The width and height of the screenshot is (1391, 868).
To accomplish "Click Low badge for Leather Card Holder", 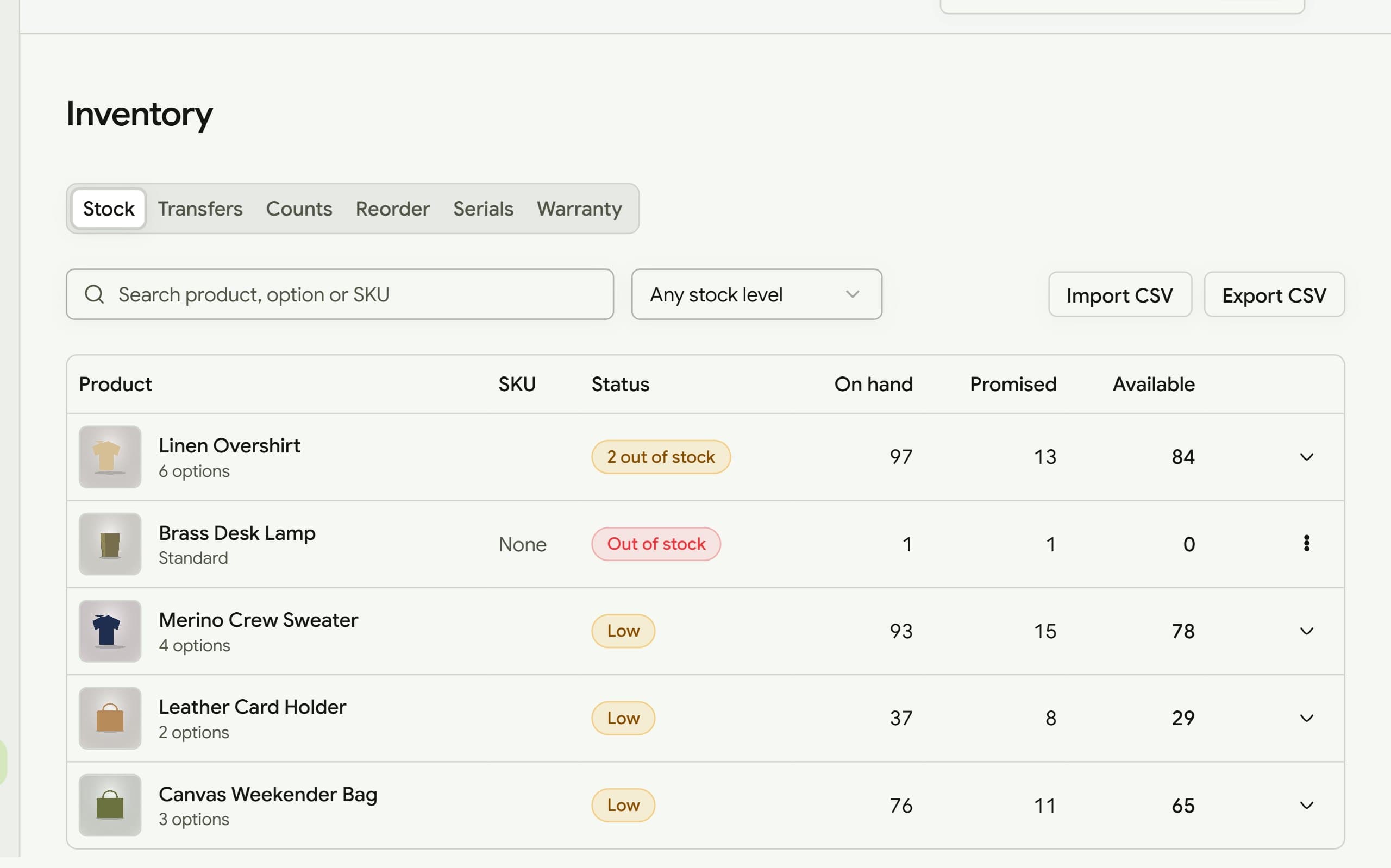I will 623,718.
